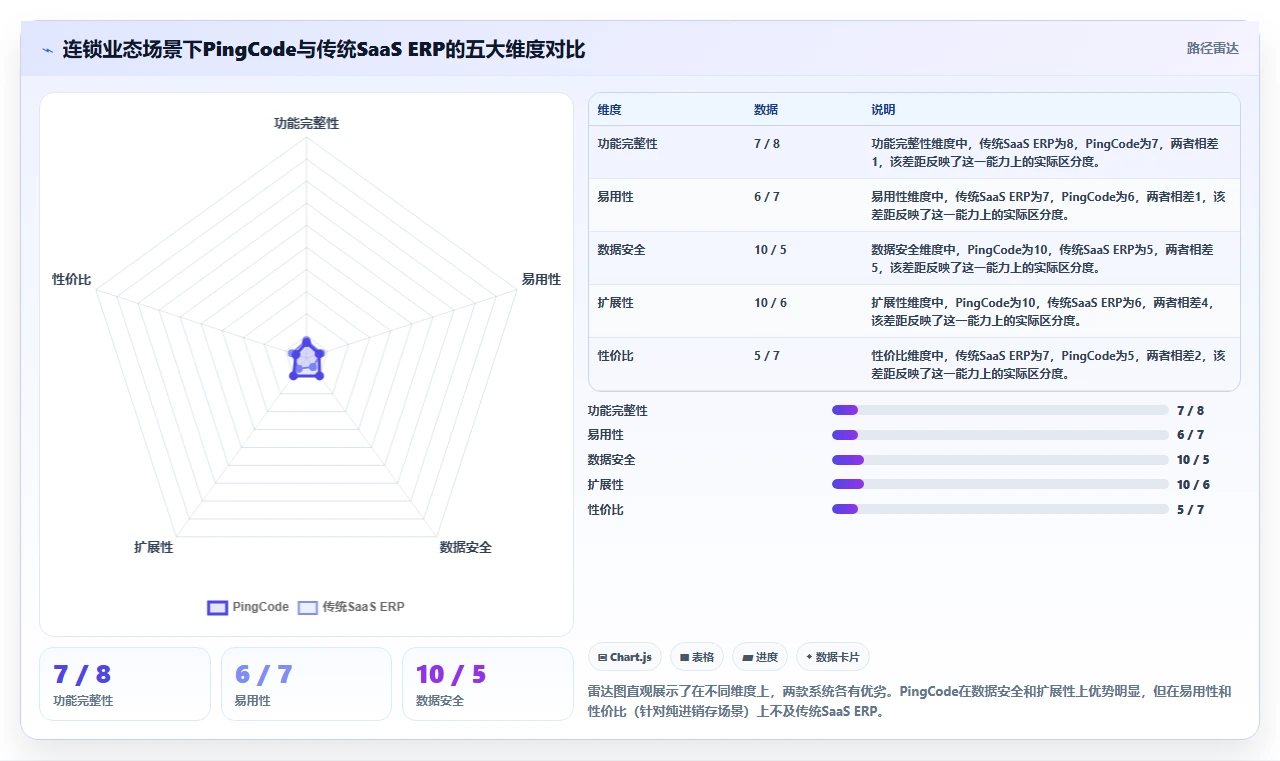Click the 功能完整性 progress bar
Image resolution: width=1280 pixels, height=761 pixels.
coord(1000,410)
